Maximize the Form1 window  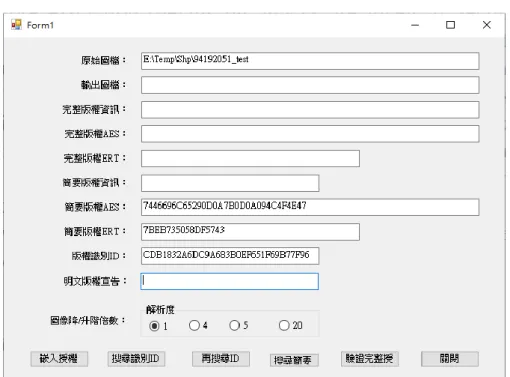coord(450,25)
